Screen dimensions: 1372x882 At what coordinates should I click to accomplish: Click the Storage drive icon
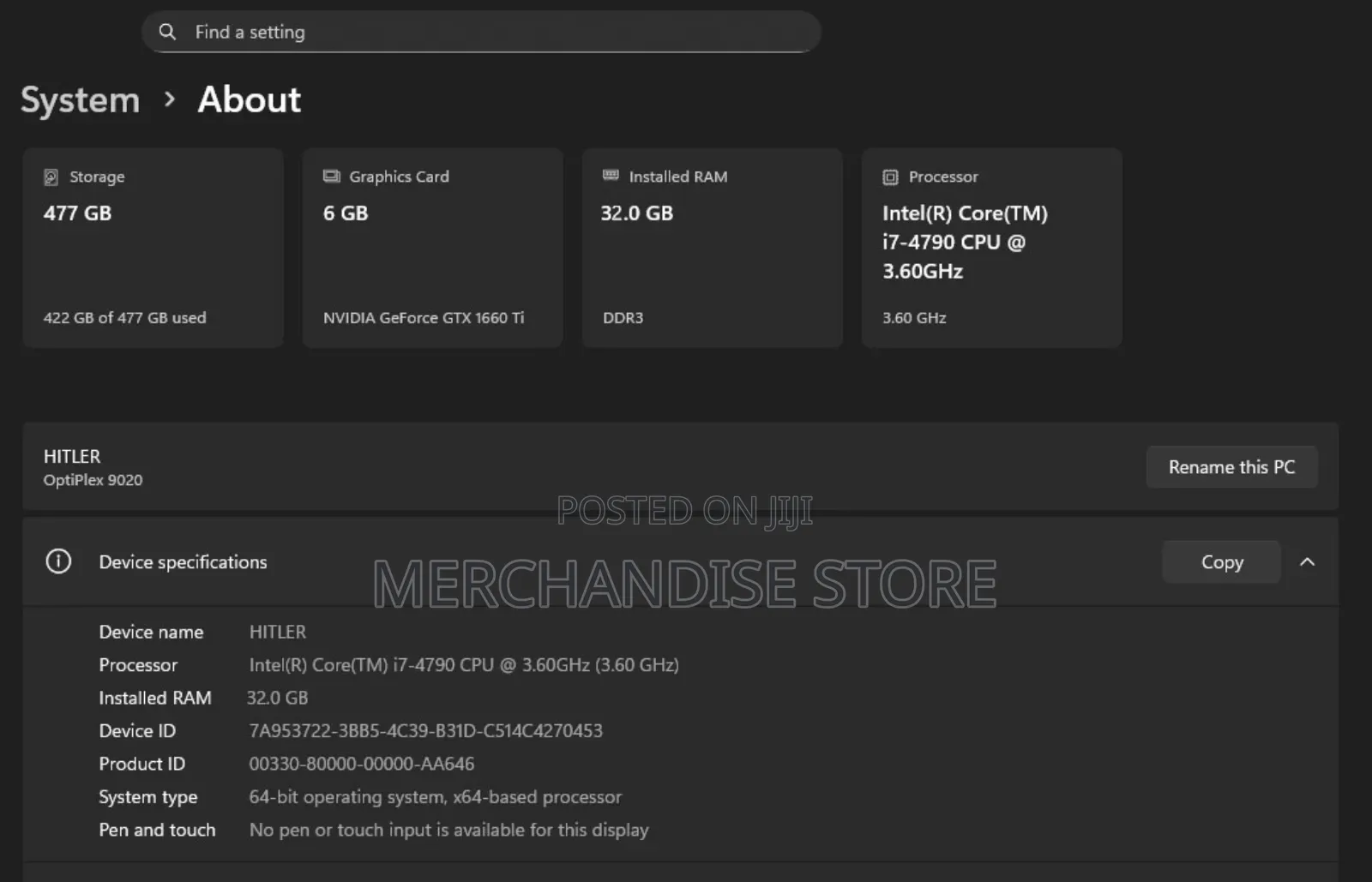(51, 177)
